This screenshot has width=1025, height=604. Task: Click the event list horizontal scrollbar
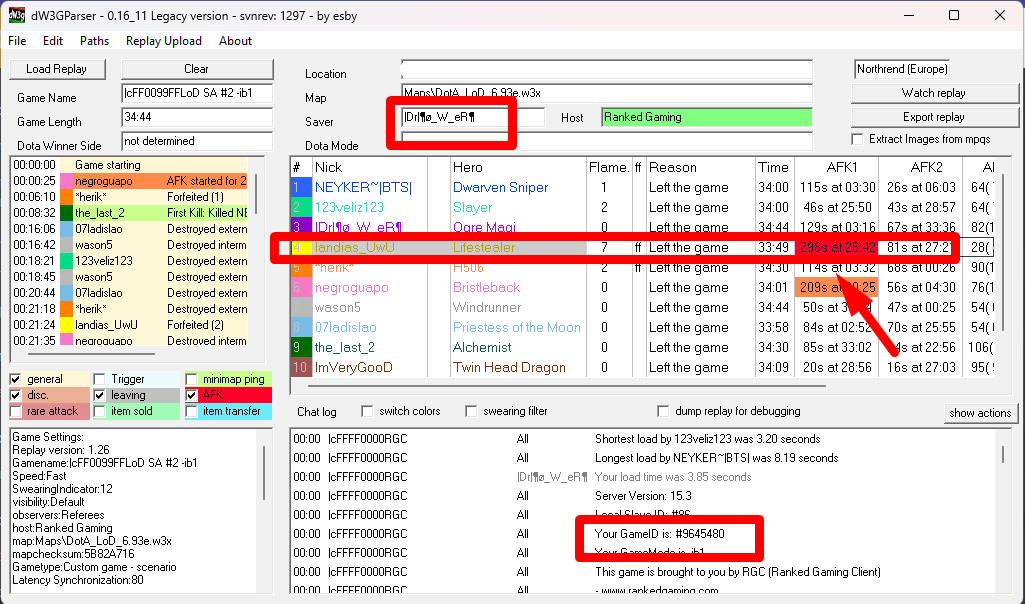[92, 354]
